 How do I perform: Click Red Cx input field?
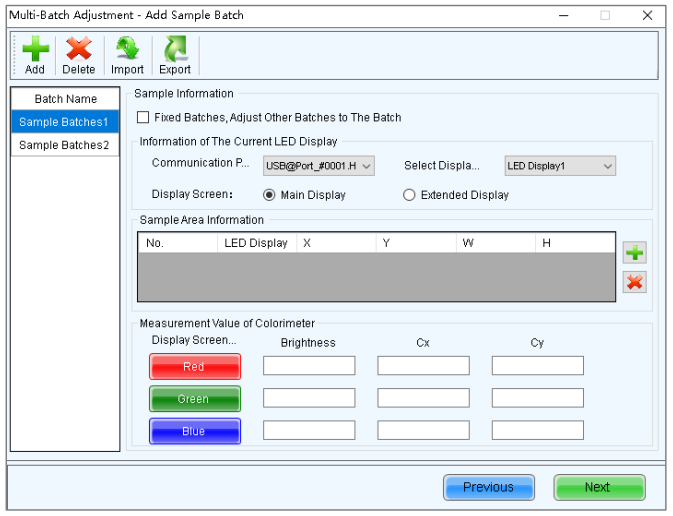tap(423, 365)
